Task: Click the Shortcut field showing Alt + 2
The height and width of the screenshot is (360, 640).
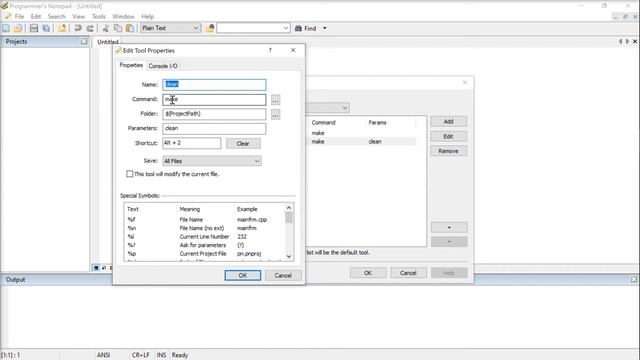Action: 192,143
